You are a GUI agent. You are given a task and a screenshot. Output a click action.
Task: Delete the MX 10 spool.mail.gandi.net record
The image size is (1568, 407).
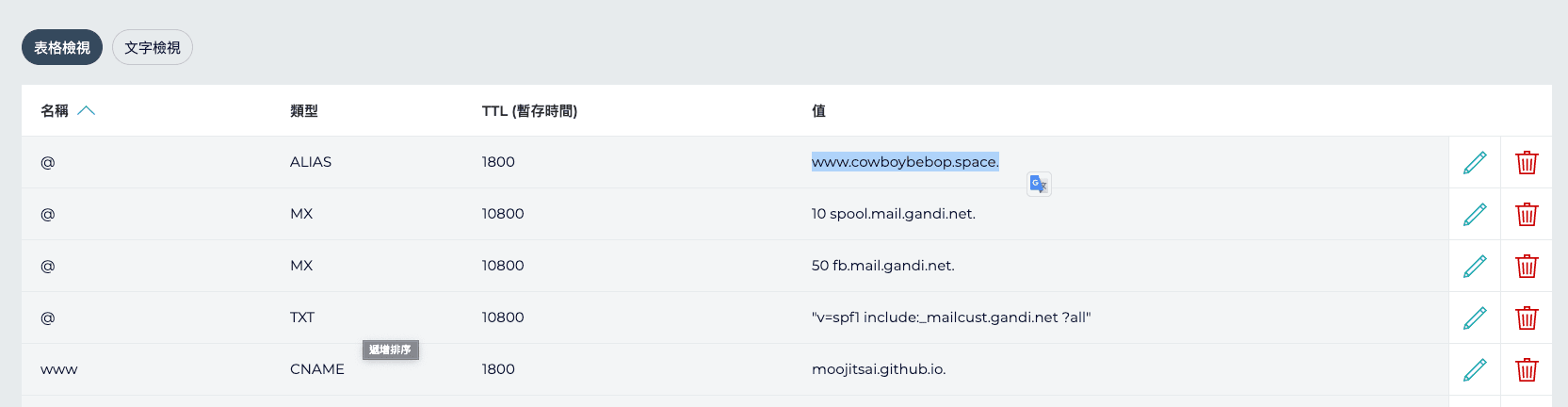point(1527,214)
